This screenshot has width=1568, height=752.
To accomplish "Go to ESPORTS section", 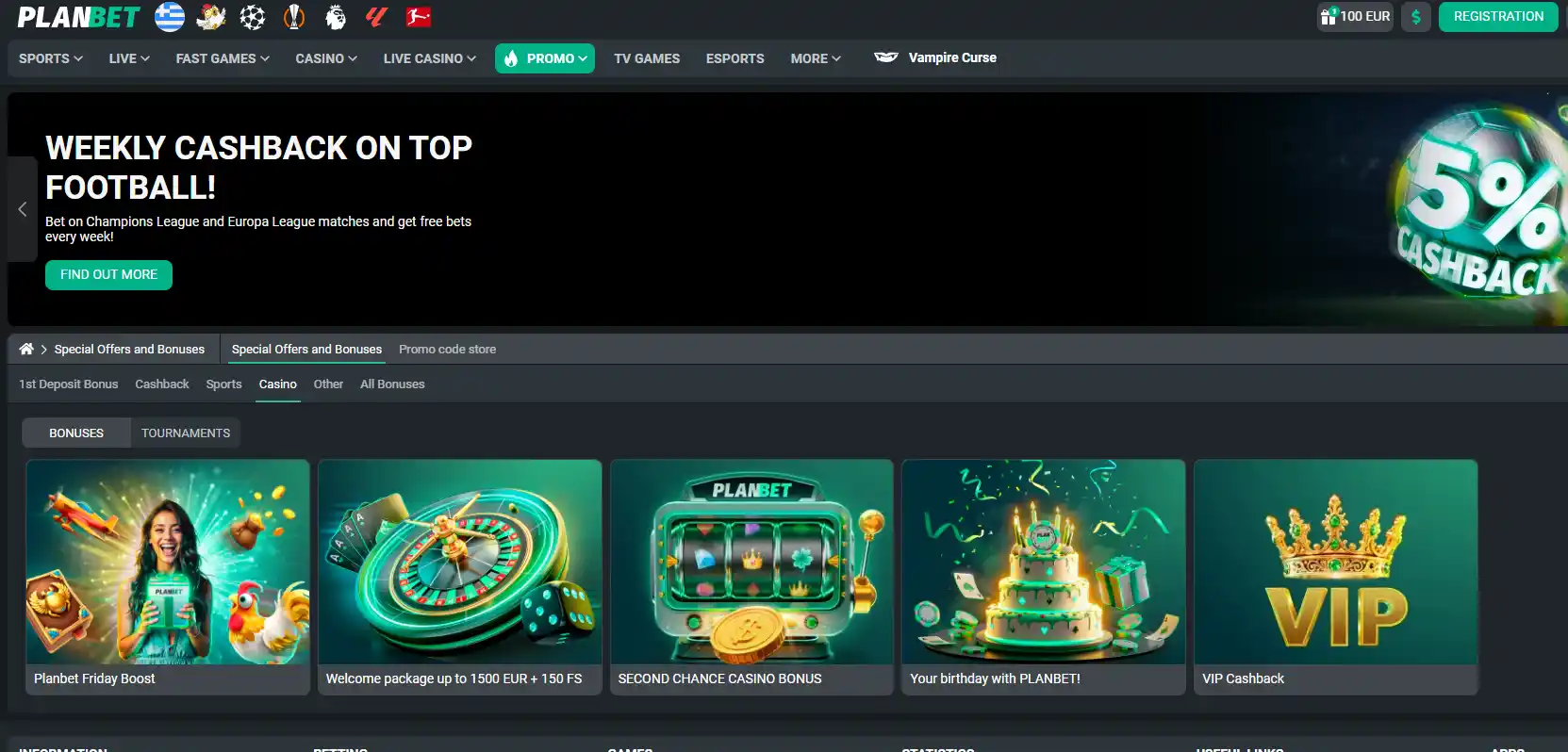I will point(735,58).
